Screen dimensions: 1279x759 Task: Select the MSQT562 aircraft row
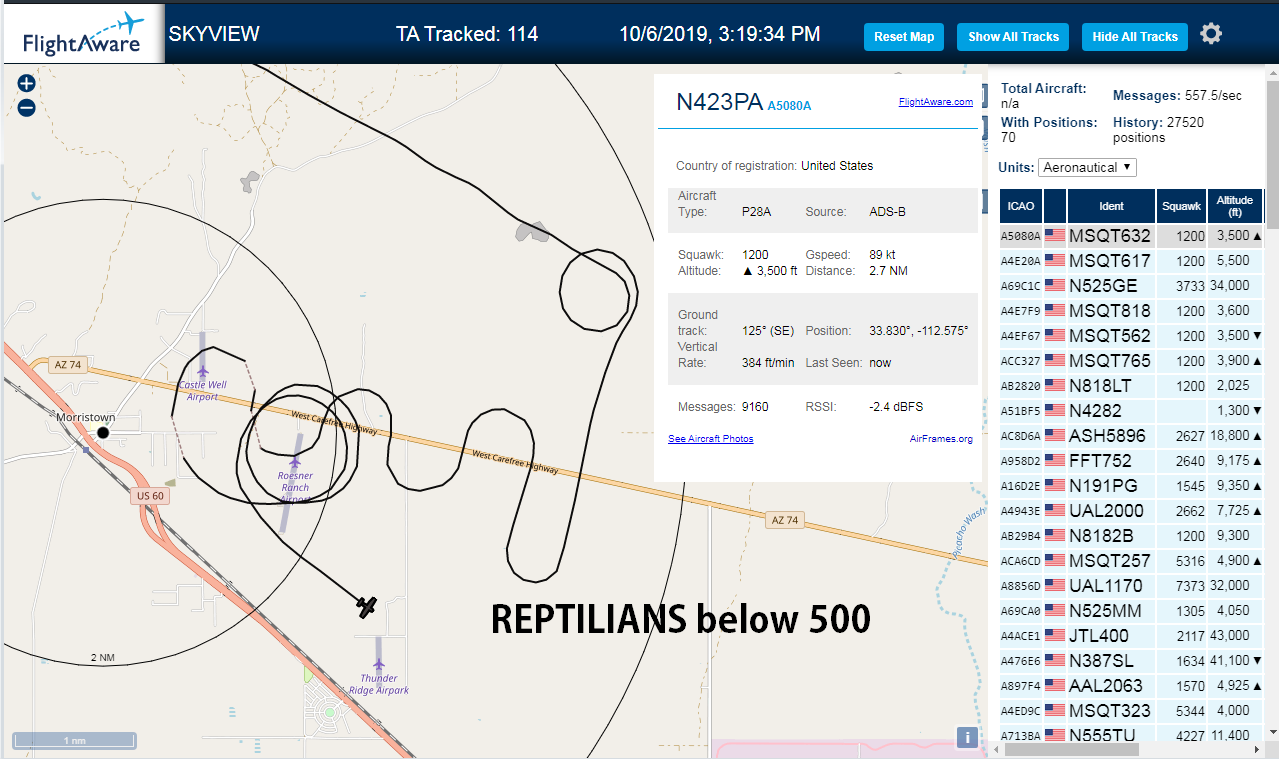[x=1132, y=336]
